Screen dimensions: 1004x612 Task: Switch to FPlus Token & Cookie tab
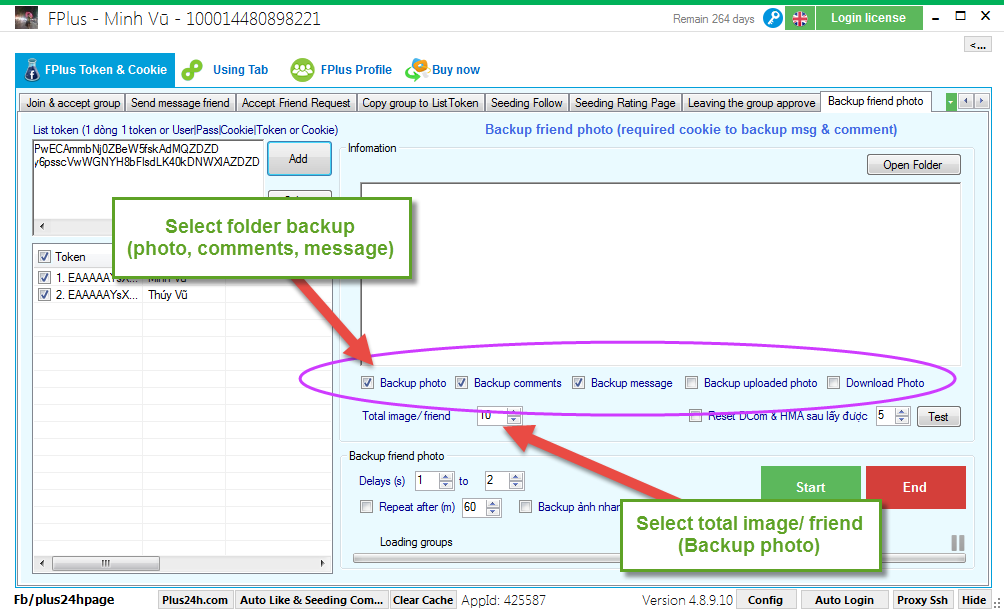point(95,70)
